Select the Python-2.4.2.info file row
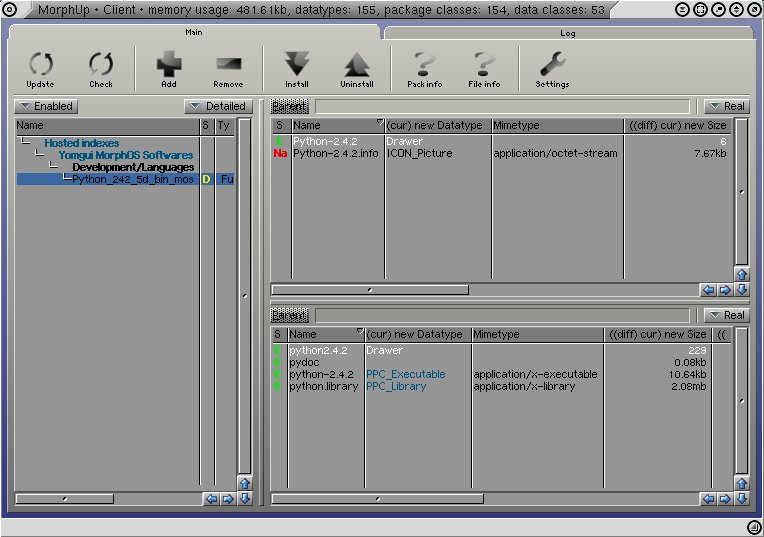764x537 pixels. click(502, 153)
